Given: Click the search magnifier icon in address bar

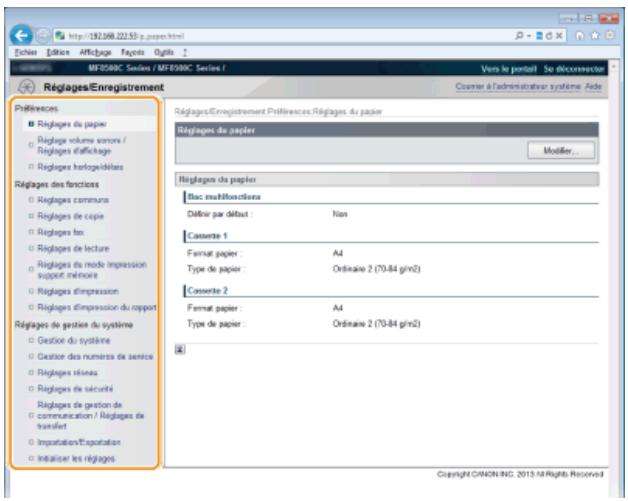Looking at the screenshot, I should click(x=519, y=36).
